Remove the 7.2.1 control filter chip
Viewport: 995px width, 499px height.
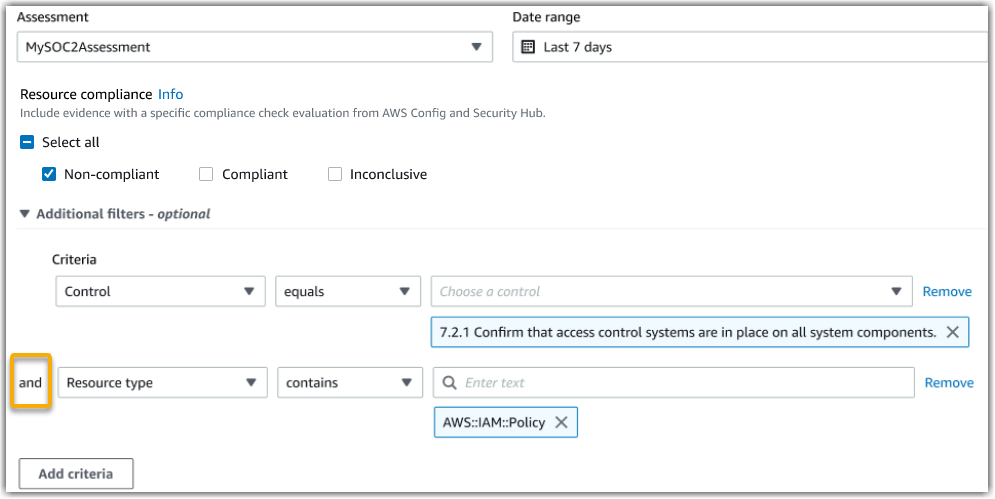tap(952, 332)
